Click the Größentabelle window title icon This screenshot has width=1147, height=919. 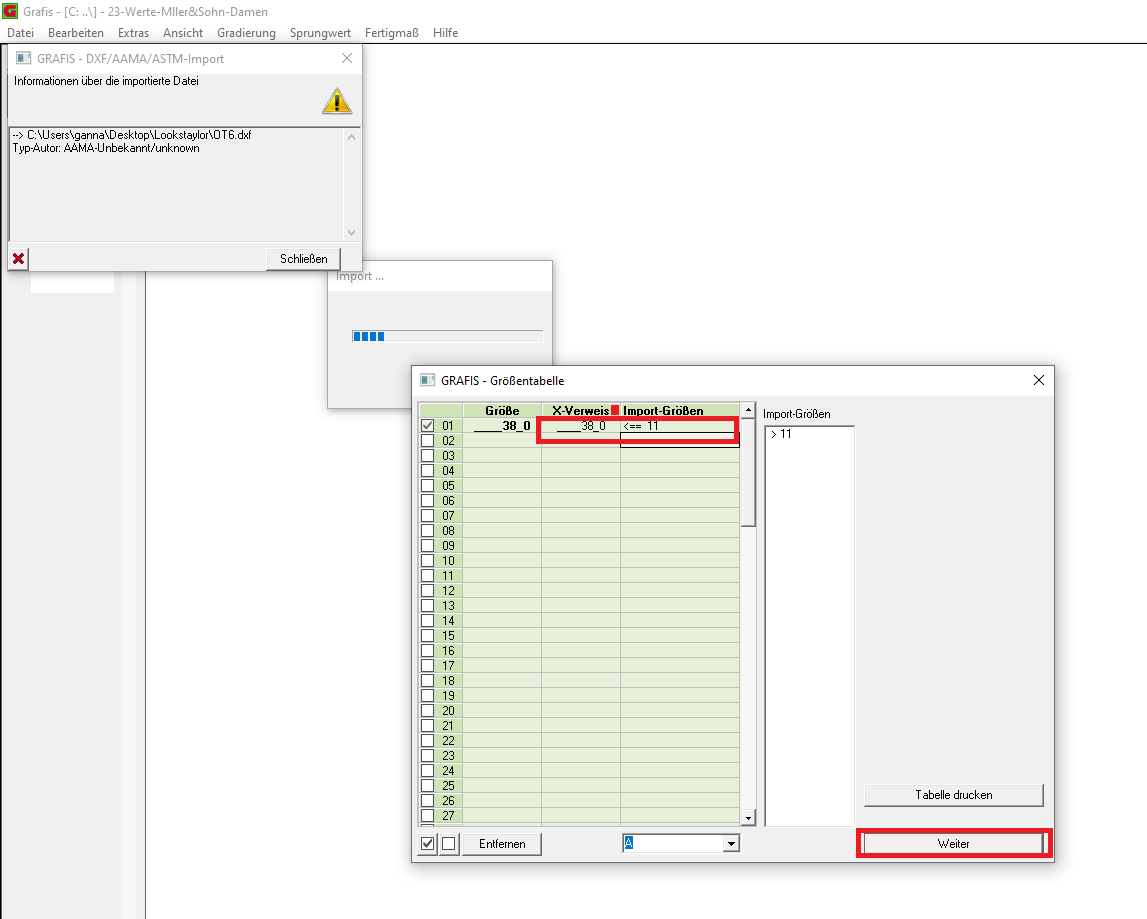tap(427, 380)
